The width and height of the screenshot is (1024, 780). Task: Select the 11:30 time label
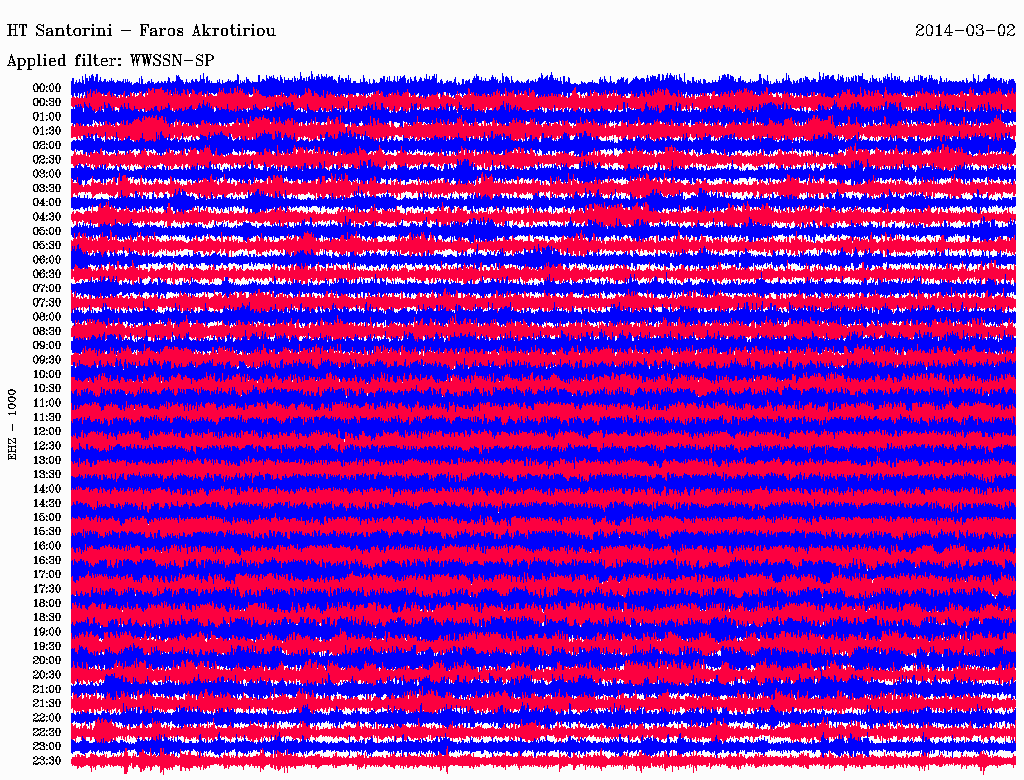(47, 417)
